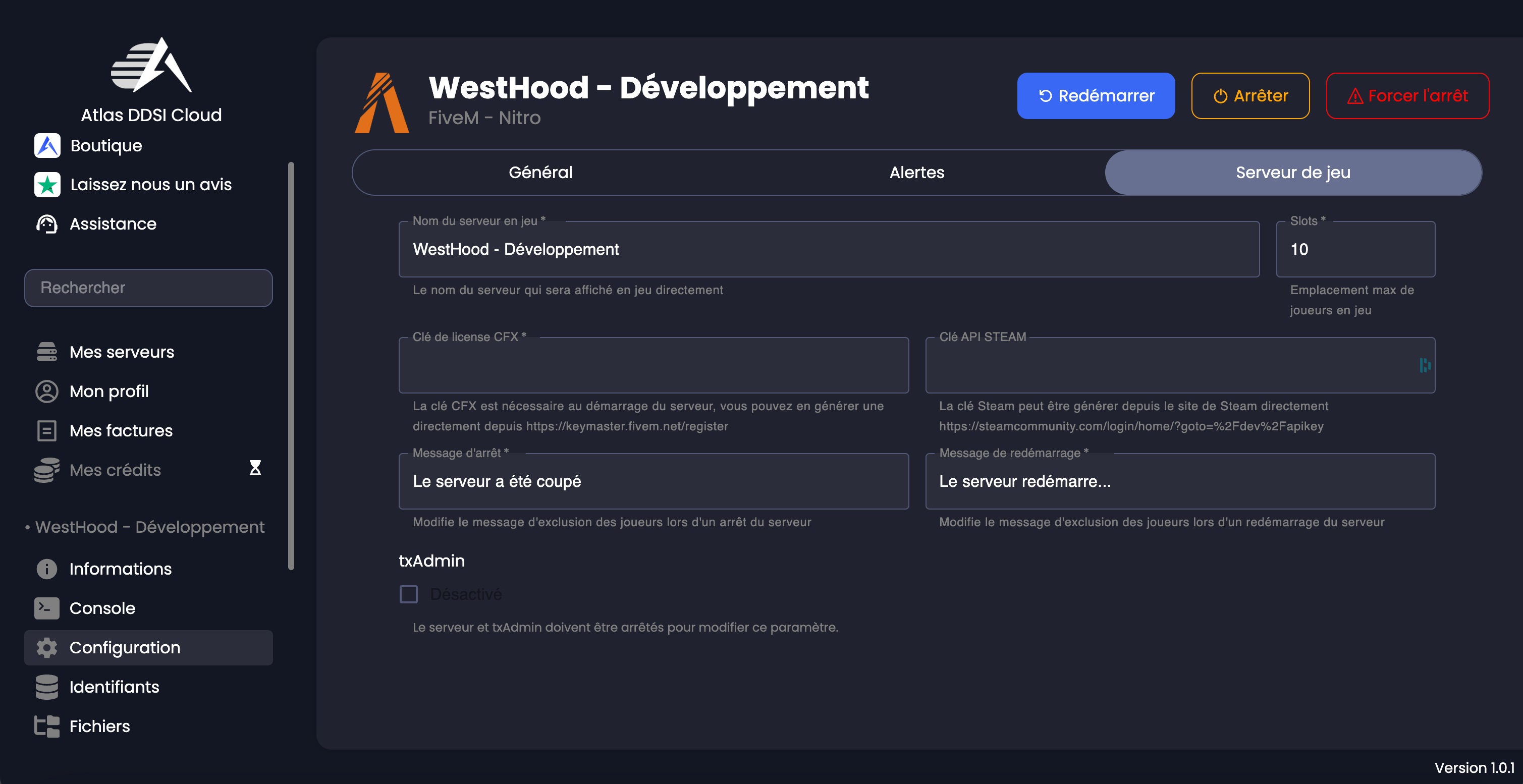Click the Boutique icon in sidebar
The height and width of the screenshot is (784, 1523).
point(47,145)
